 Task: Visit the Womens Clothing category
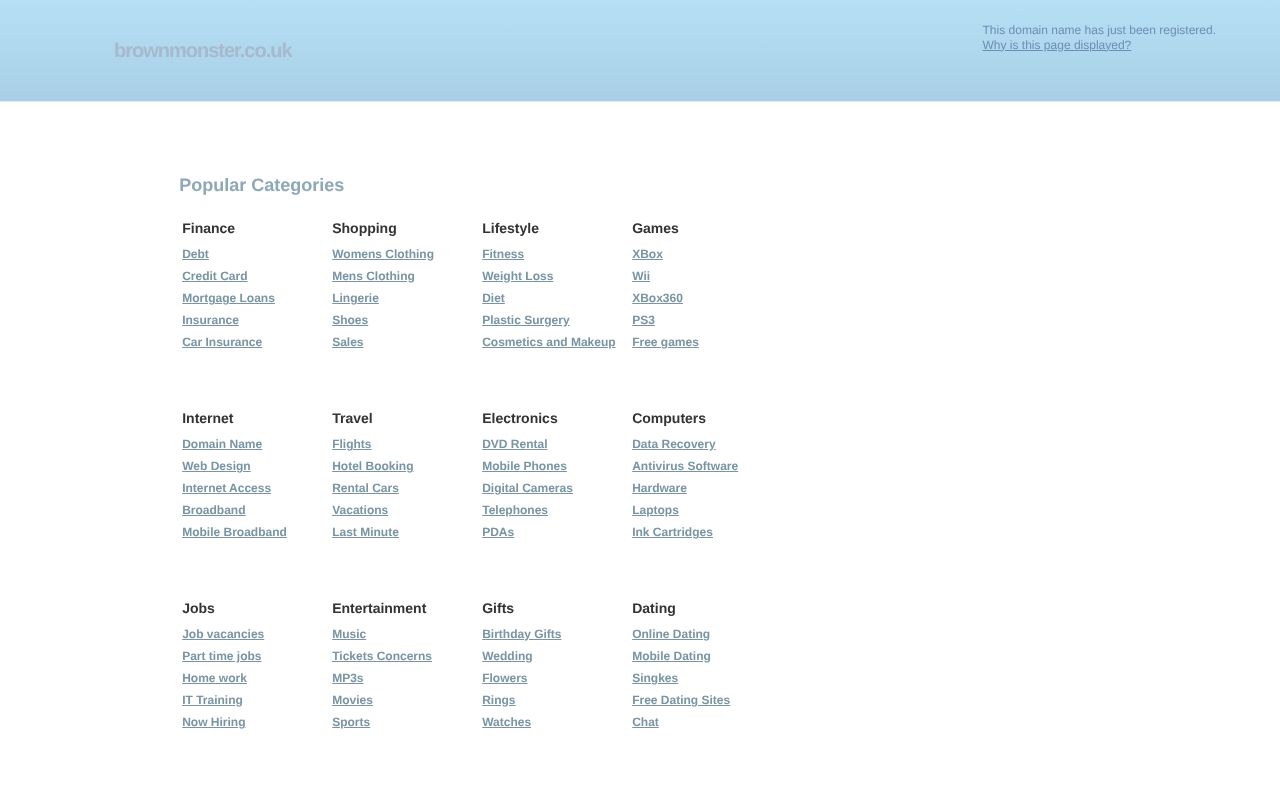click(382, 254)
